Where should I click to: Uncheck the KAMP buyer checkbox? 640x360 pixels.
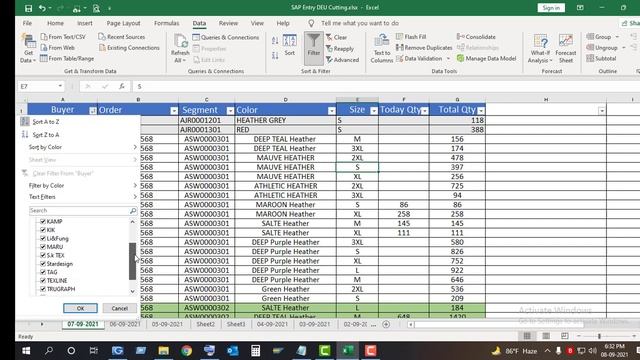(42, 221)
